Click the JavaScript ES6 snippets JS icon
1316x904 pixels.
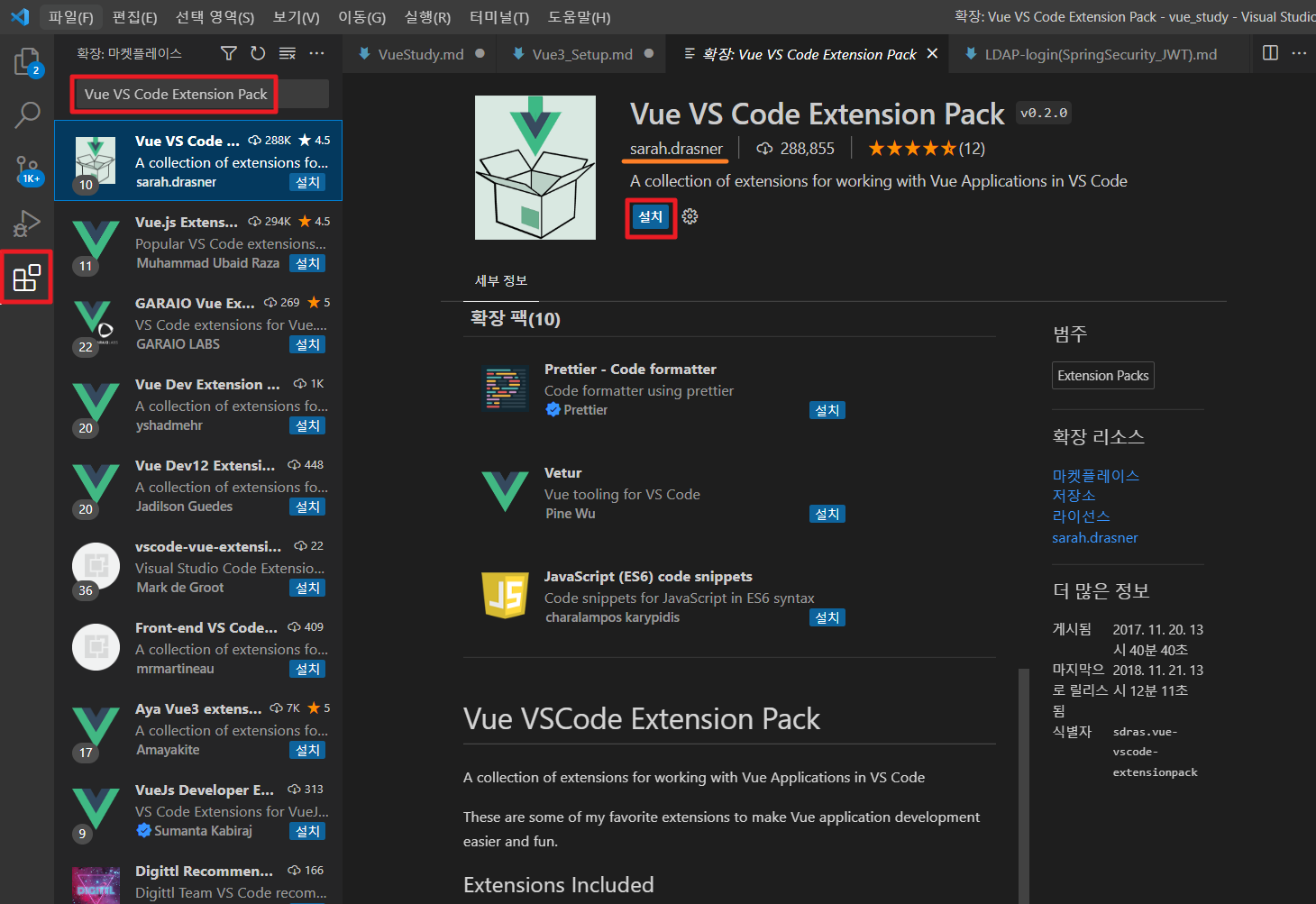click(x=506, y=596)
